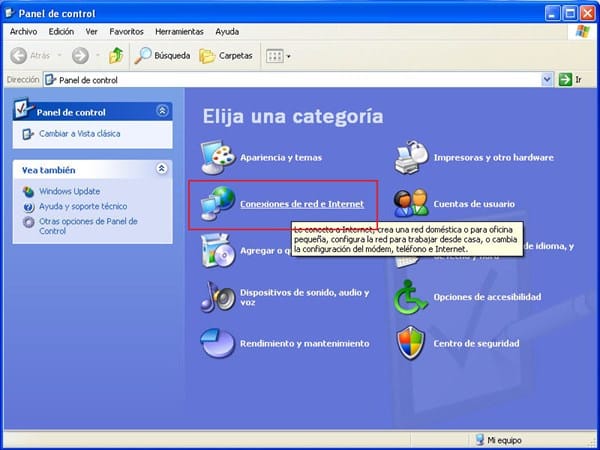Screen dimensions: 600x450
Task: Open Opciones de accesibilidad link
Action: 488,297
